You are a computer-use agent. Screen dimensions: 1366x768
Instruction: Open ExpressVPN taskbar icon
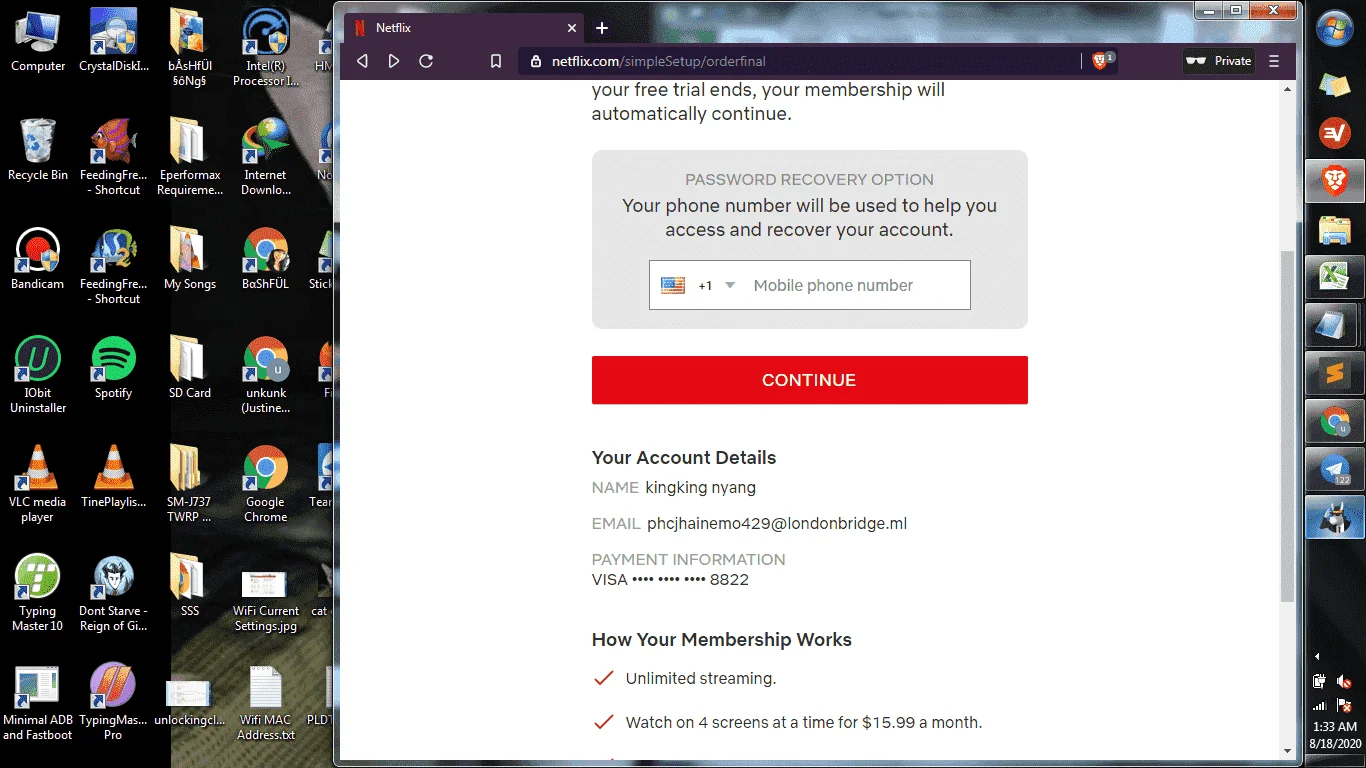pos(1335,133)
